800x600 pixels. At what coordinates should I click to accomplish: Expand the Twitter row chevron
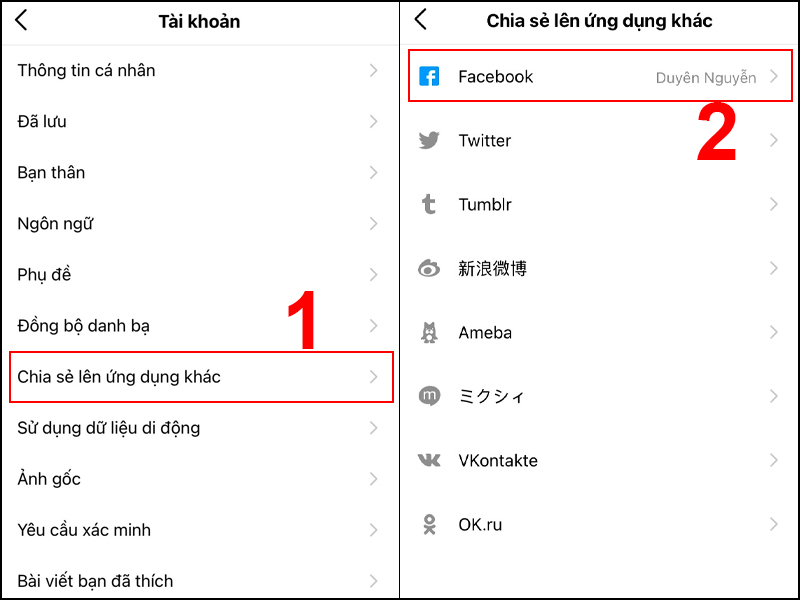coord(774,140)
